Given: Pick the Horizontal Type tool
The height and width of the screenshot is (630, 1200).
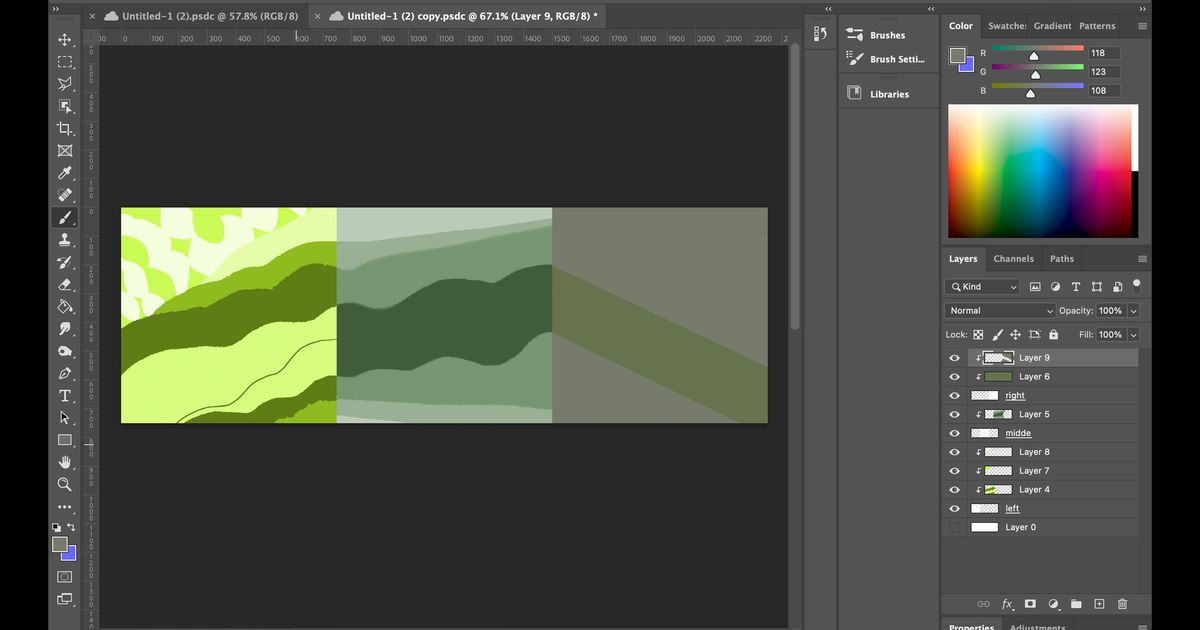Looking at the screenshot, I should (65, 396).
